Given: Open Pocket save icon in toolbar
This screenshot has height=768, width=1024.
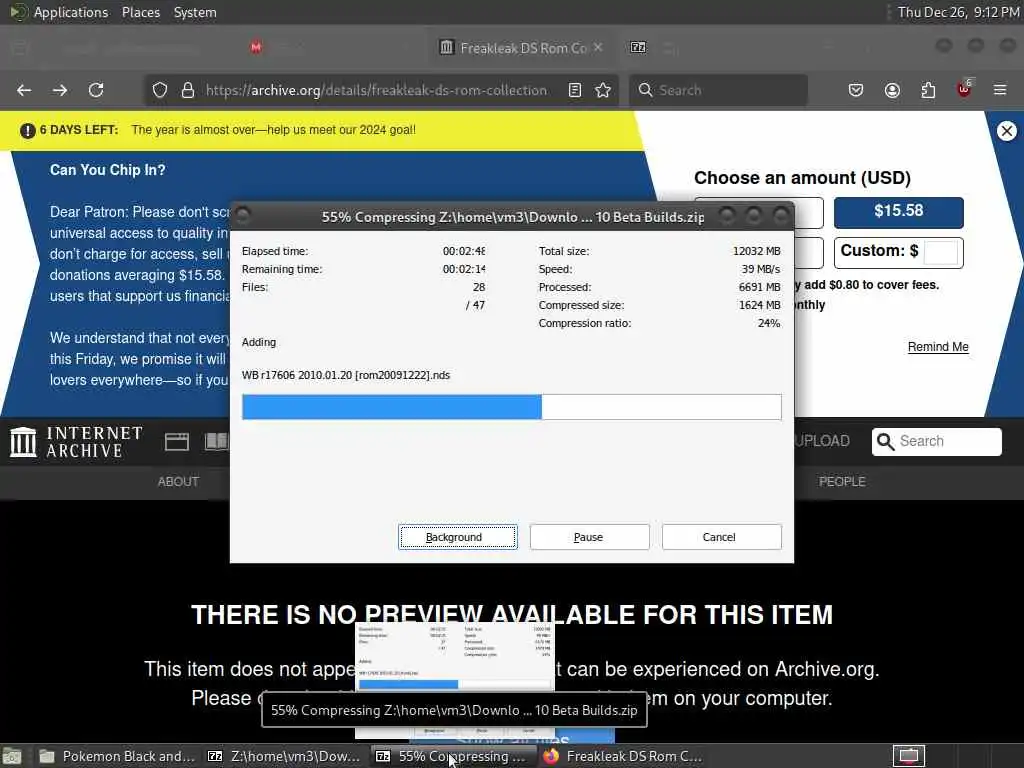Looking at the screenshot, I should point(856,90).
